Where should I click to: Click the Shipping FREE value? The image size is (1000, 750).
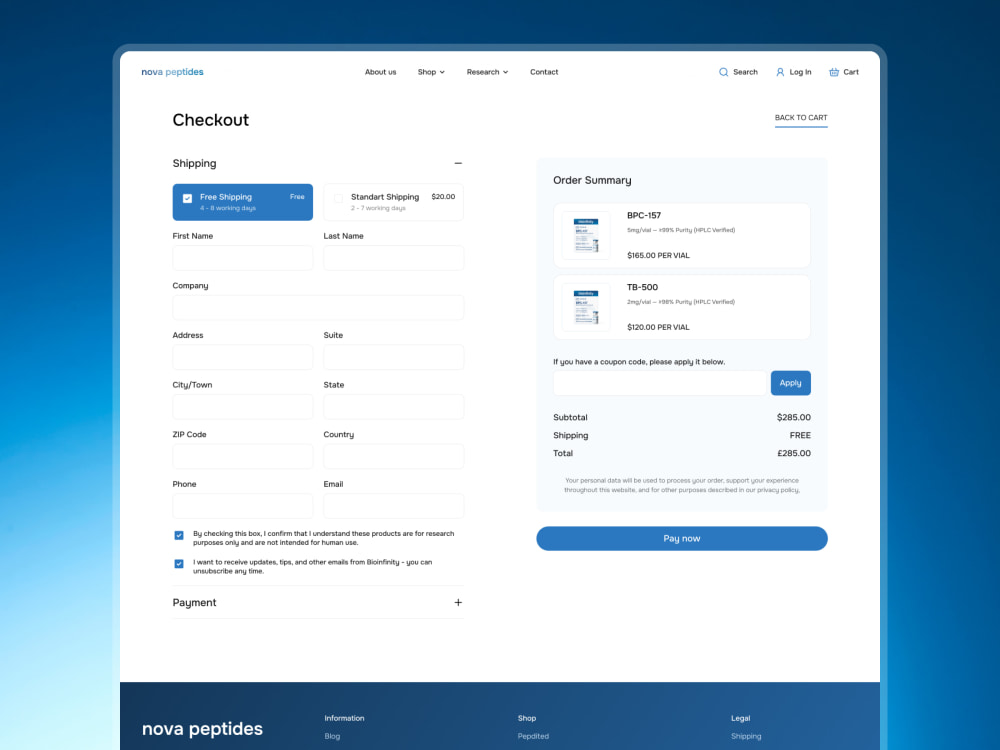point(800,436)
